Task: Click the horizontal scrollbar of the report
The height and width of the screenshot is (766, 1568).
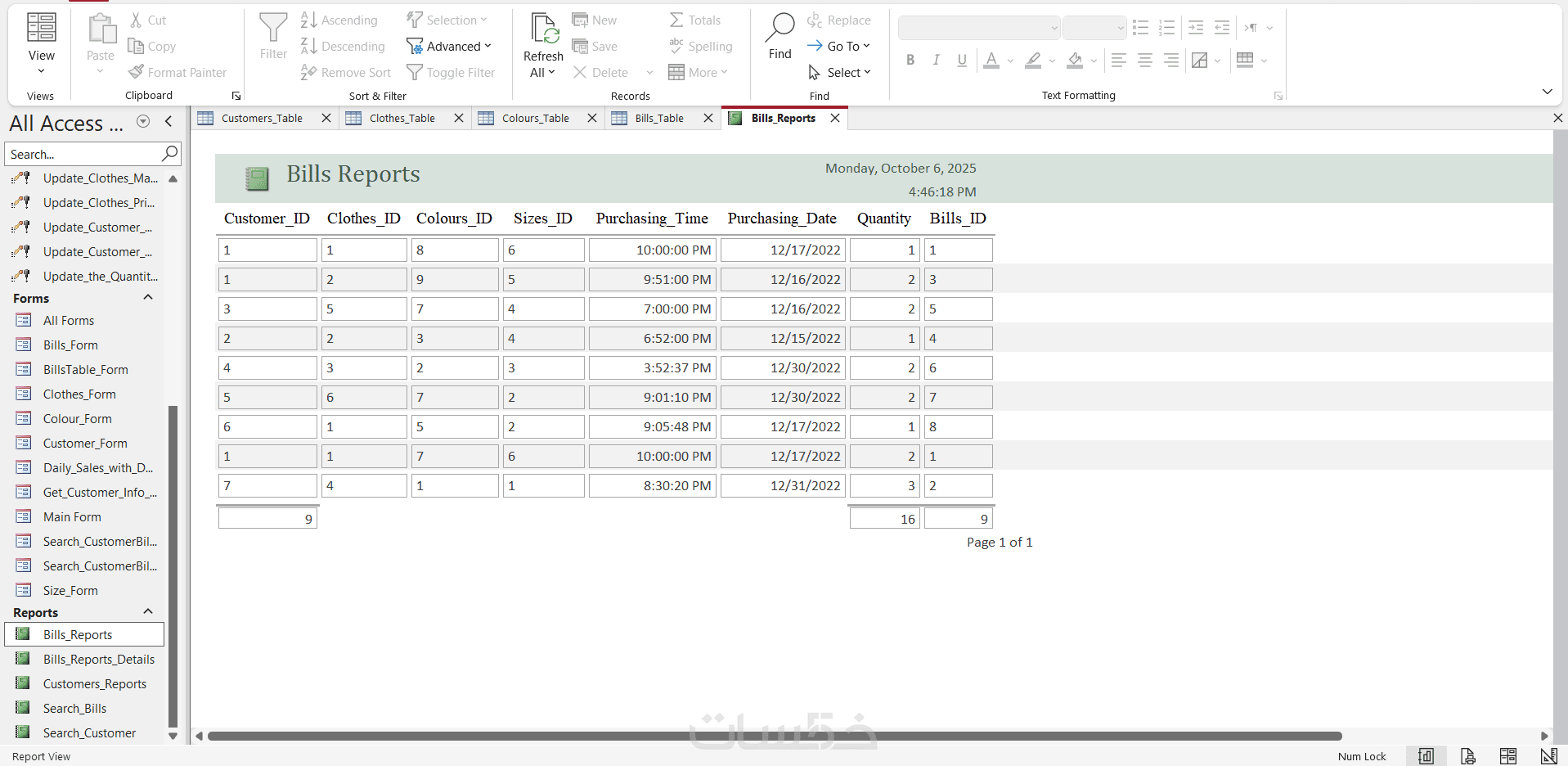Action: pyautogui.click(x=775, y=736)
